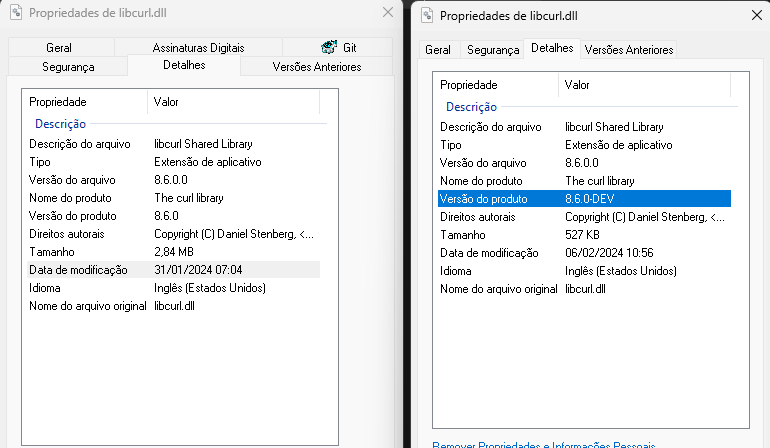Open Geral tab in right window
Viewport: 770px width, 448px height.
438,50
